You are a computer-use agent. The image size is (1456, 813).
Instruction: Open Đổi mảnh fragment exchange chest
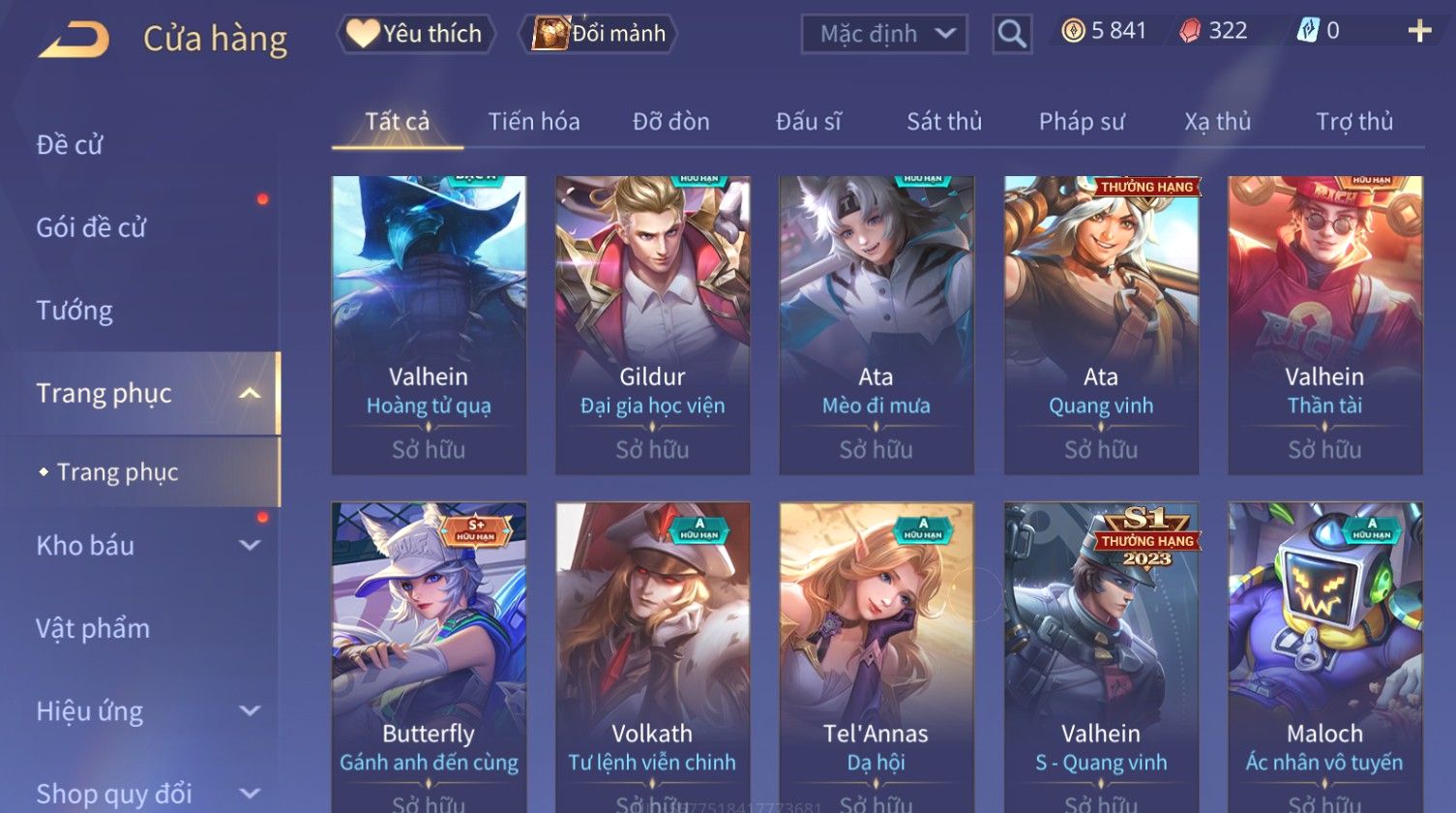click(599, 34)
